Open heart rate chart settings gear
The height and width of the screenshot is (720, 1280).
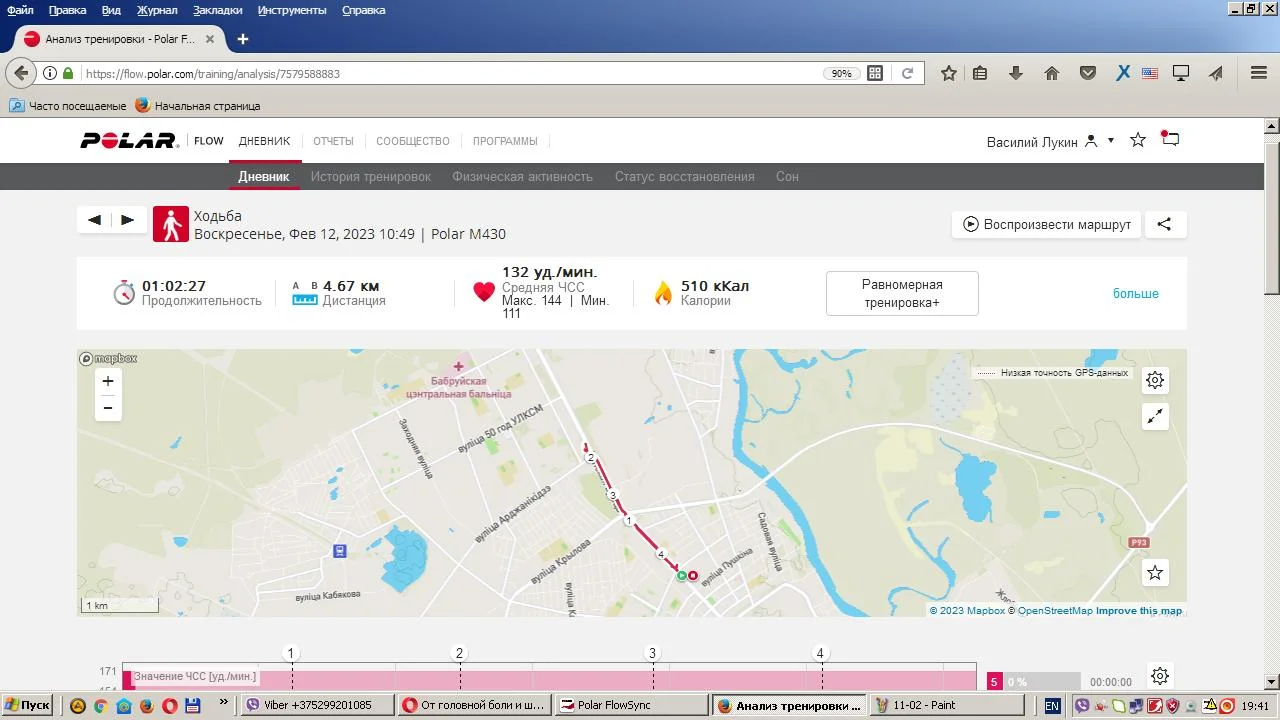1159,677
